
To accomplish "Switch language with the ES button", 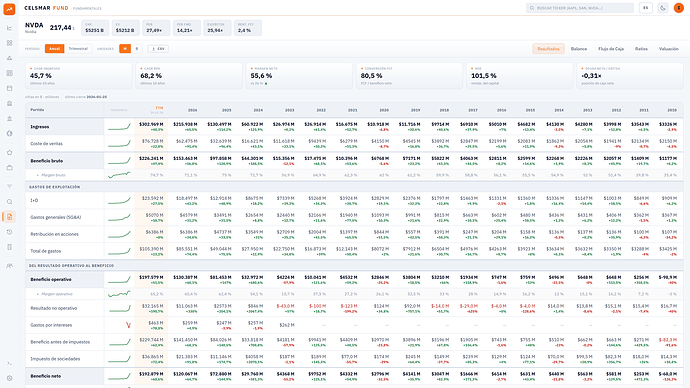I will (x=646, y=8).
